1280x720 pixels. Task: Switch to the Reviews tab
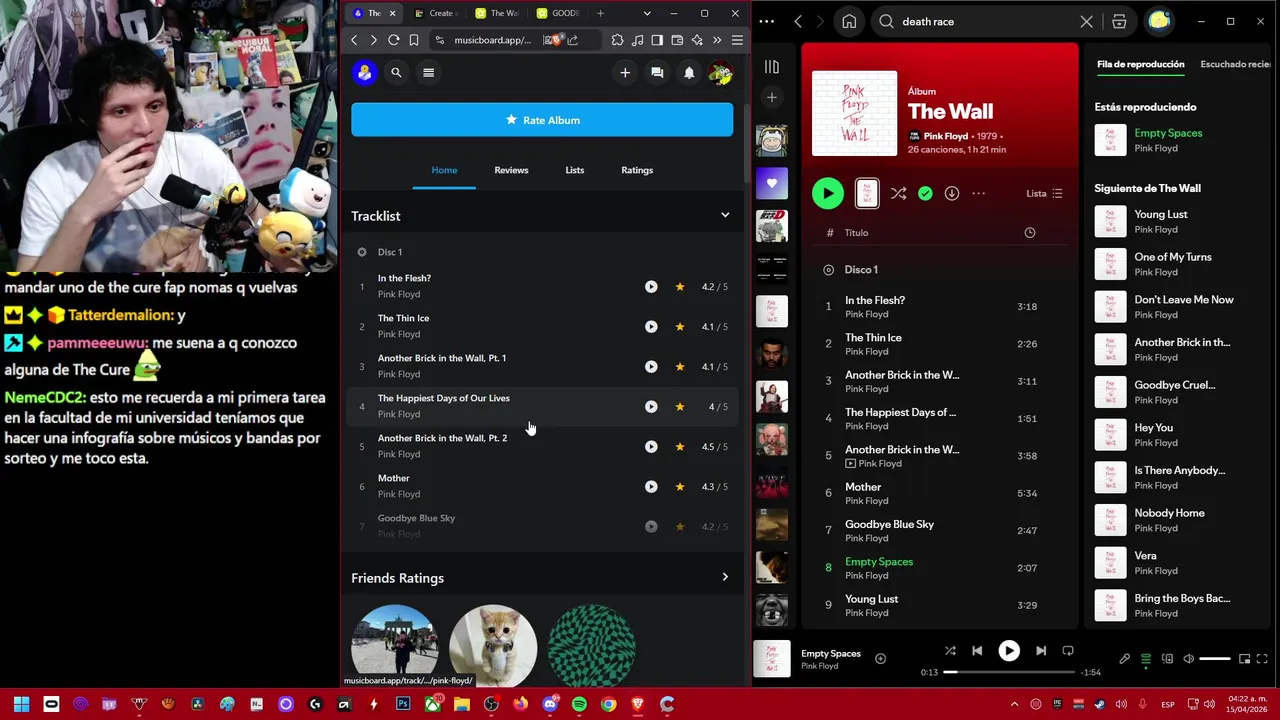coord(511,170)
